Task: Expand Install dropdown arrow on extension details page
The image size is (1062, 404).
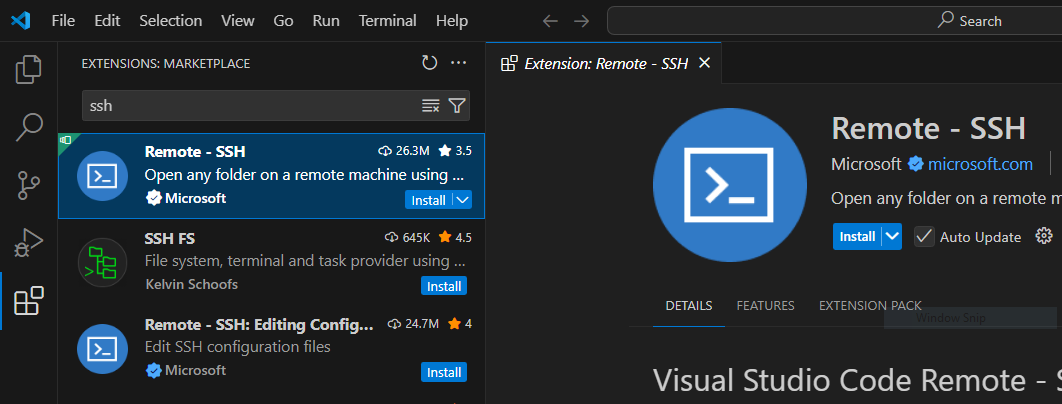Action: click(x=892, y=237)
